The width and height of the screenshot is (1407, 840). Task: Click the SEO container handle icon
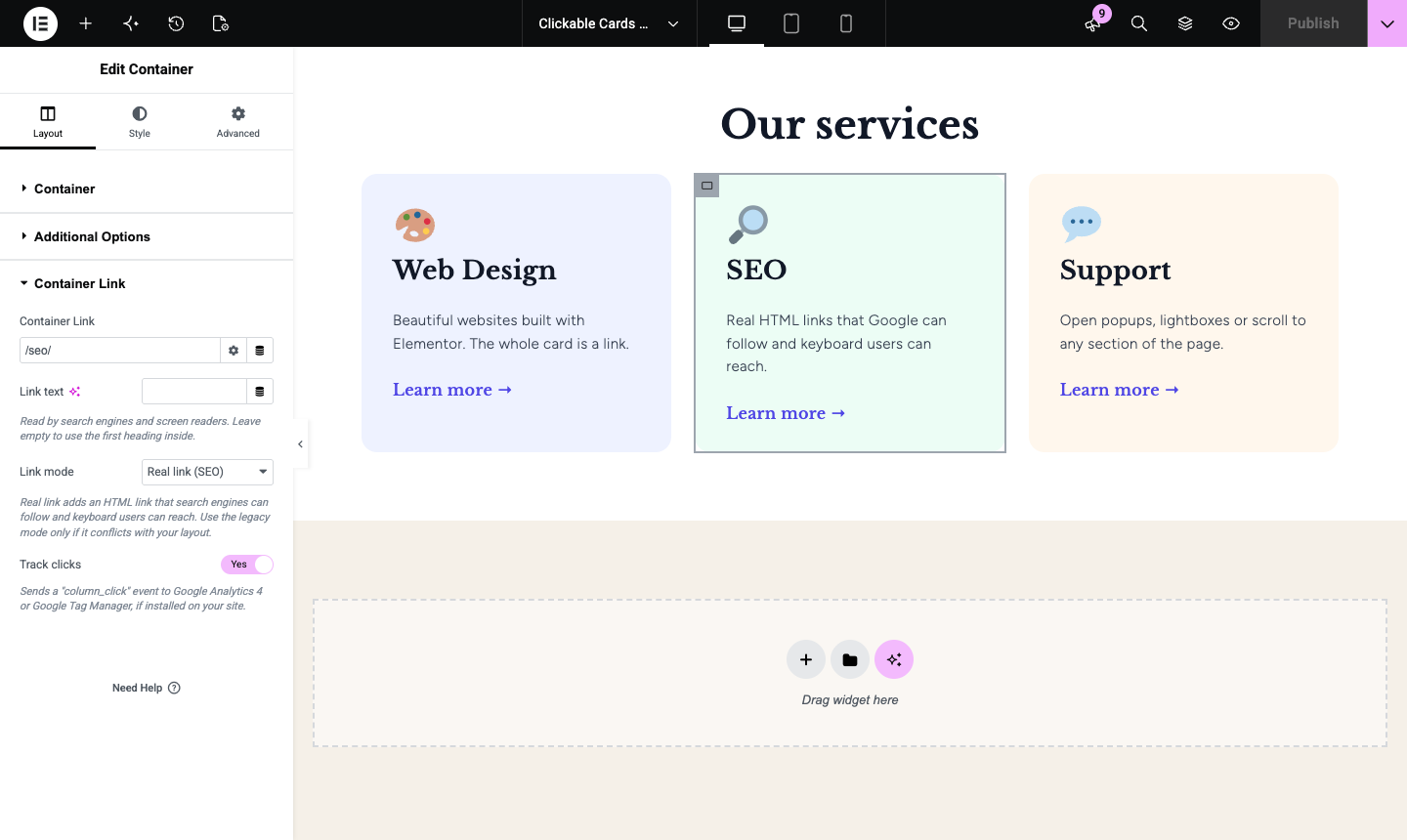pos(707,186)
